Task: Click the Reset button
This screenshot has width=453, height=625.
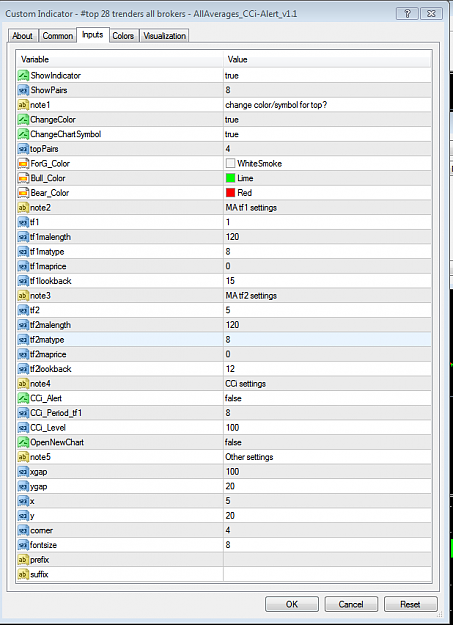Action: coord(410,604)
